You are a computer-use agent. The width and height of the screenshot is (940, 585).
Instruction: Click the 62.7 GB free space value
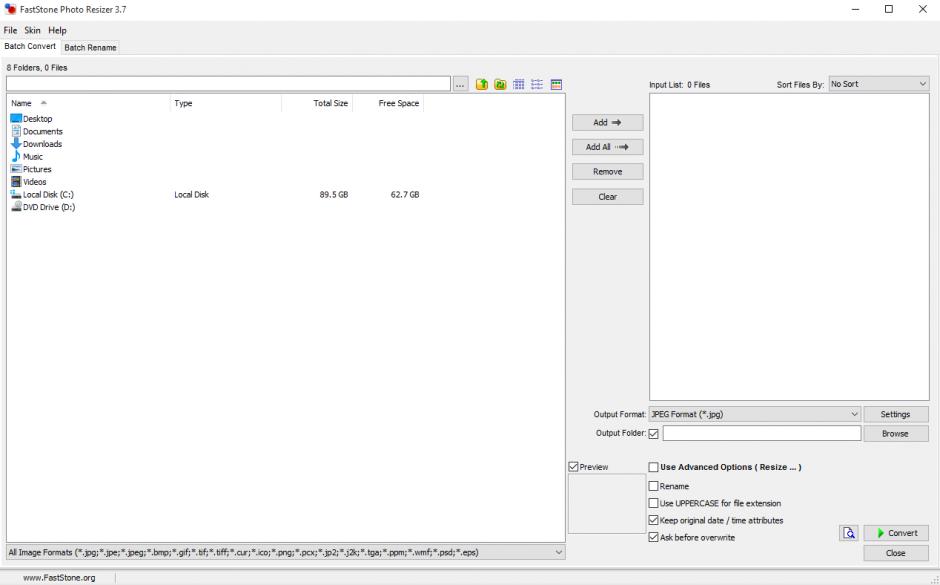(405, 195)
